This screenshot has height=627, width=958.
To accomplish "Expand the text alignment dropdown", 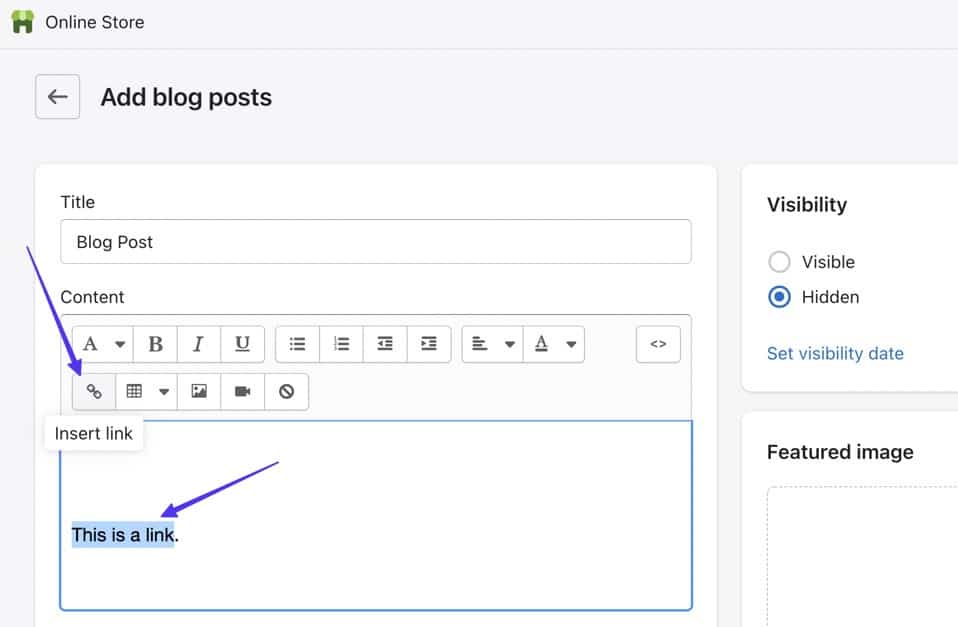I will (x=492, y=344).
